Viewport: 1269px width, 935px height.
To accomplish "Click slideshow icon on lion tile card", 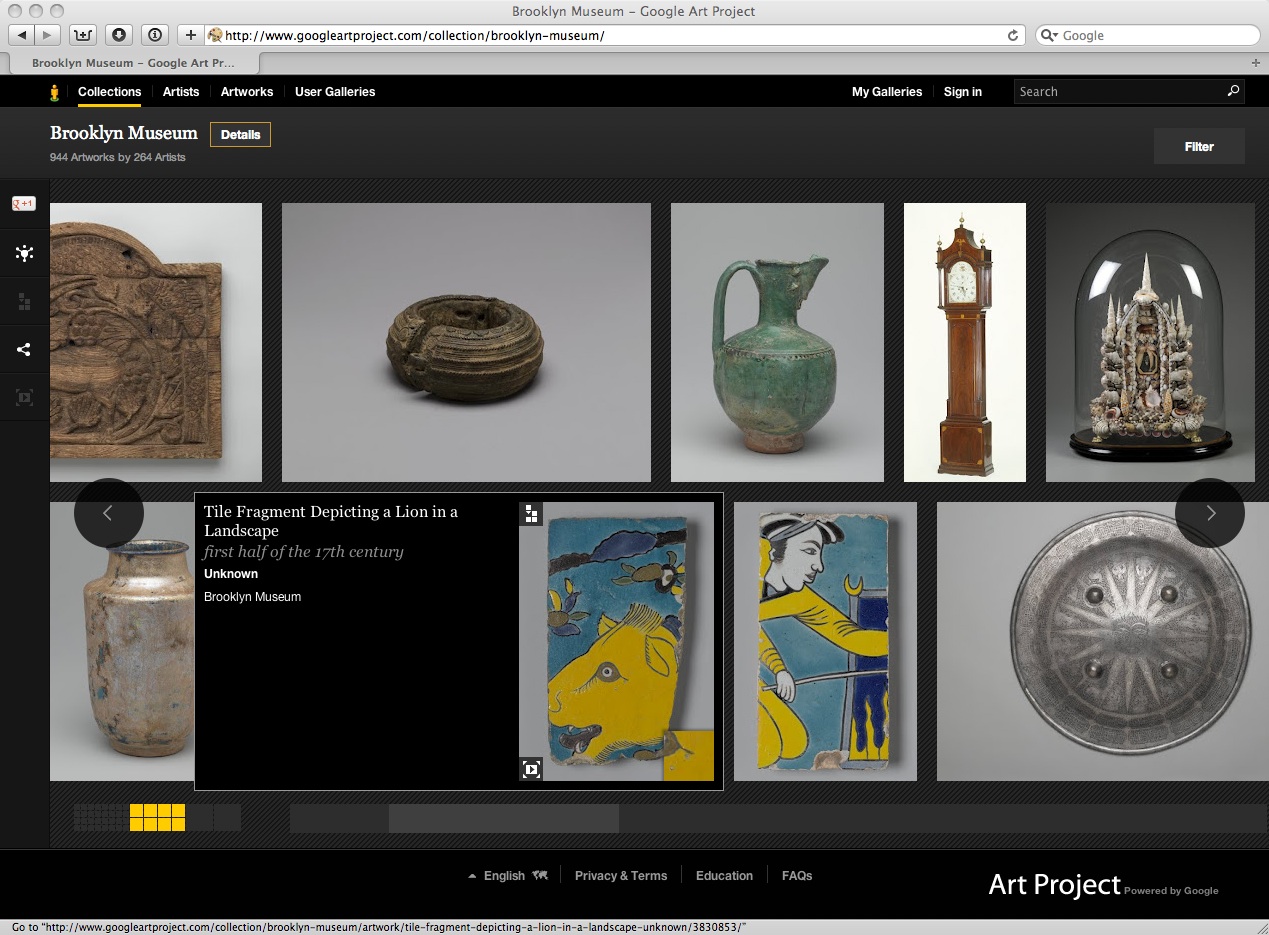I will (x=531, y=768).
